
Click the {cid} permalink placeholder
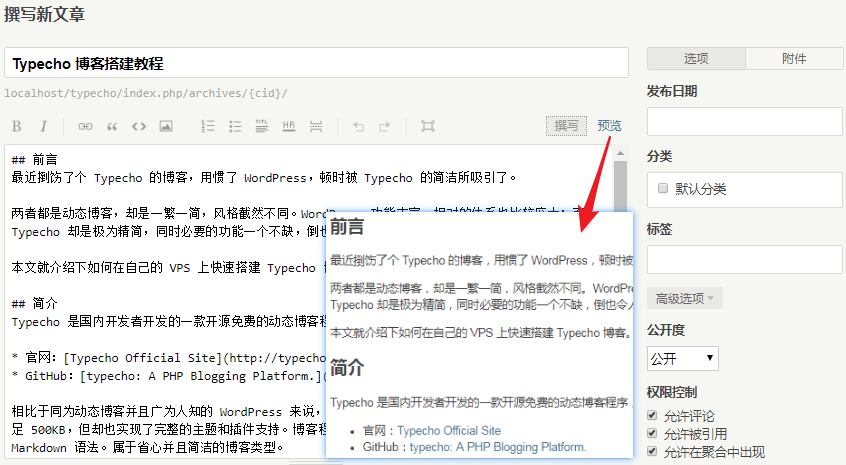(x=265, y=93)
